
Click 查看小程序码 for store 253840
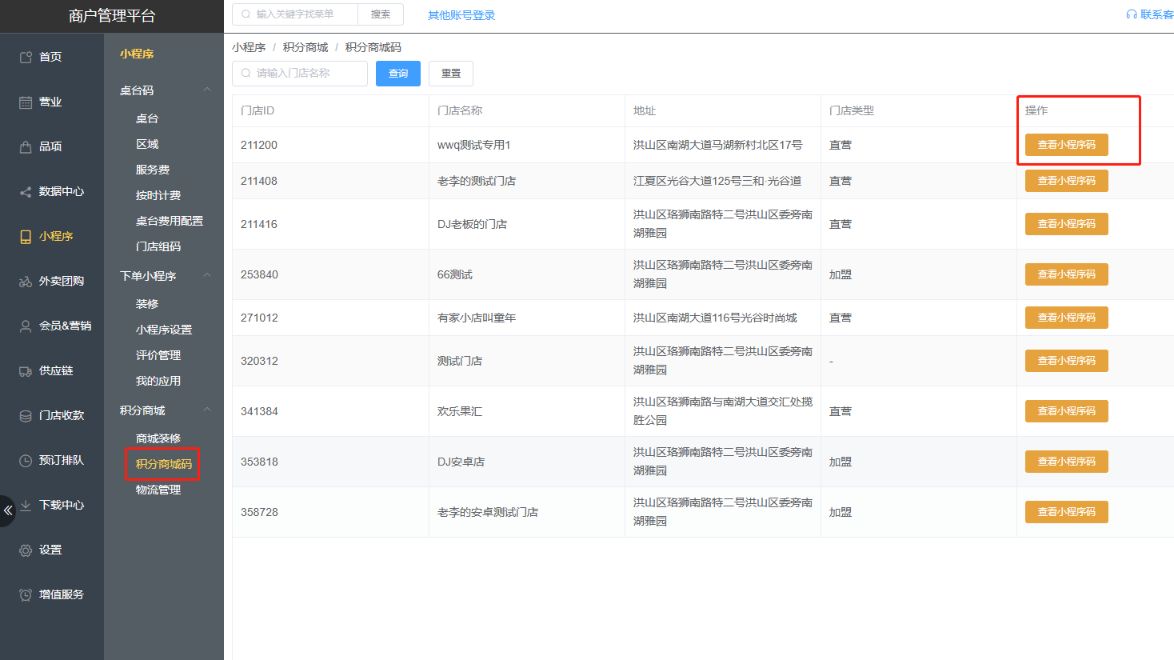coord(1066,274)
